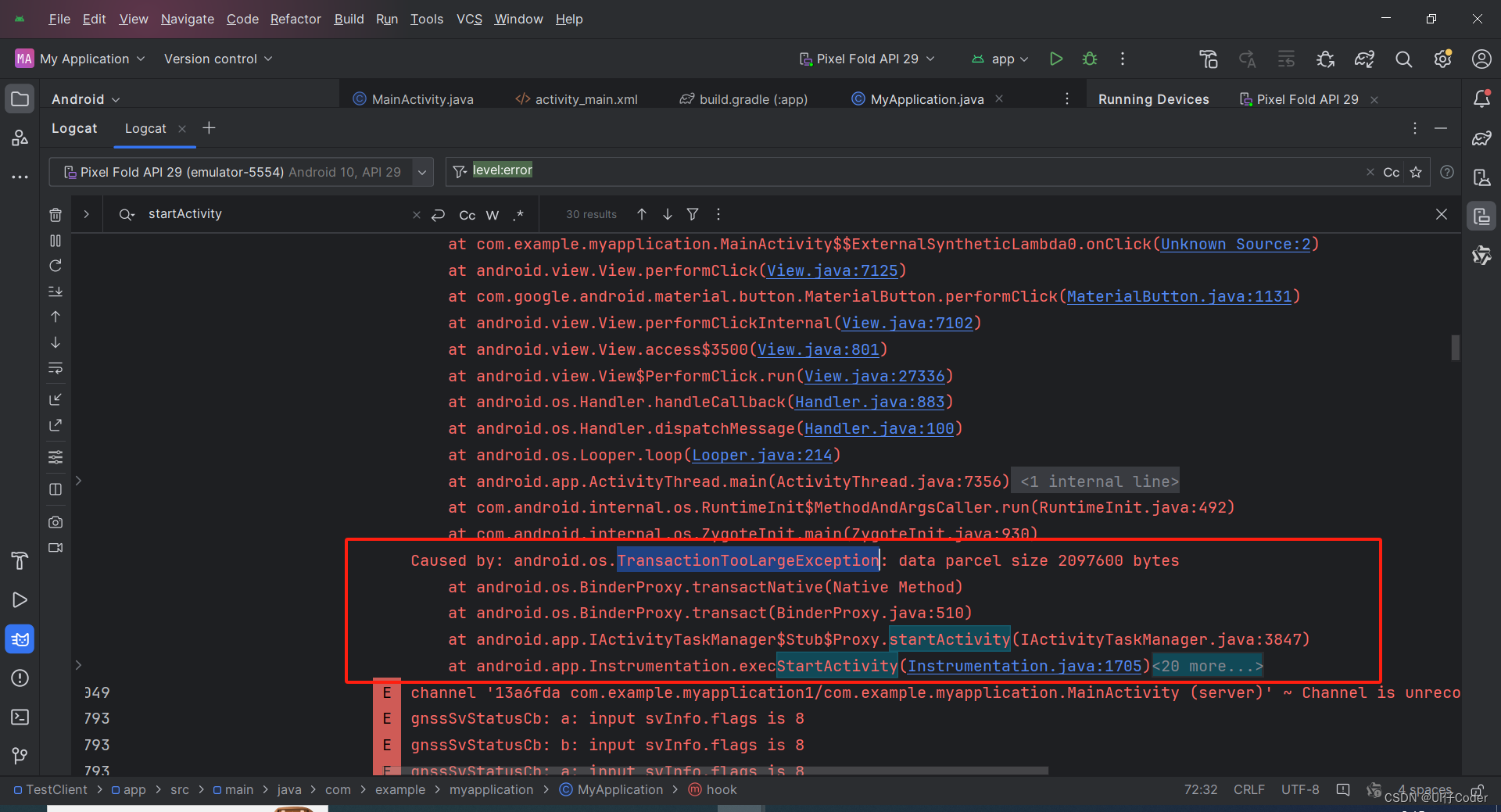Open the Refactor menu
The image size is (1501, 812).
[296, 19]
